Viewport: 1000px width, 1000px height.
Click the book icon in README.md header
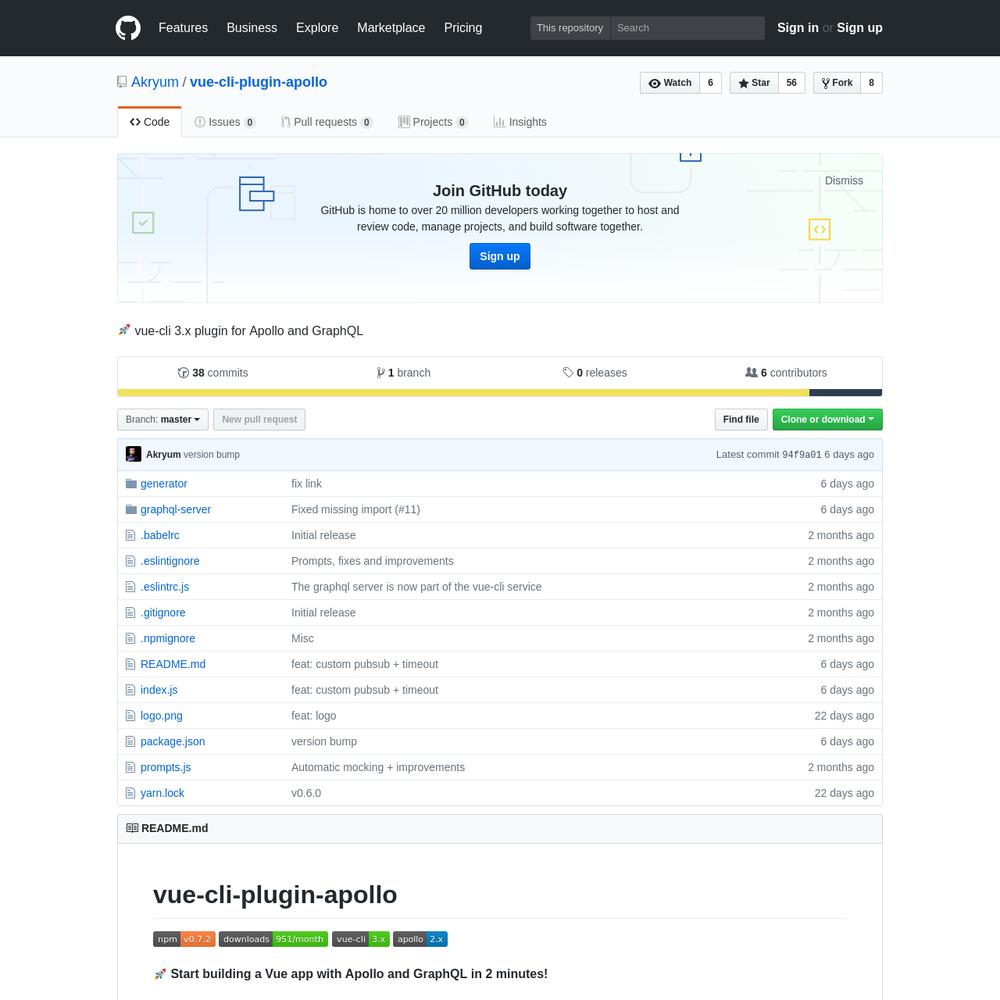pyautogui.click(x=132, y=828)
